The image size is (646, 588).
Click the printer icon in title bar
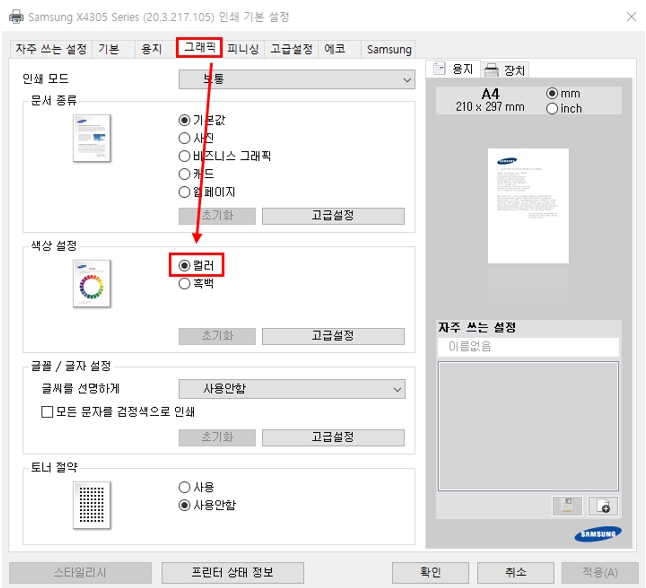pos(16,17)
